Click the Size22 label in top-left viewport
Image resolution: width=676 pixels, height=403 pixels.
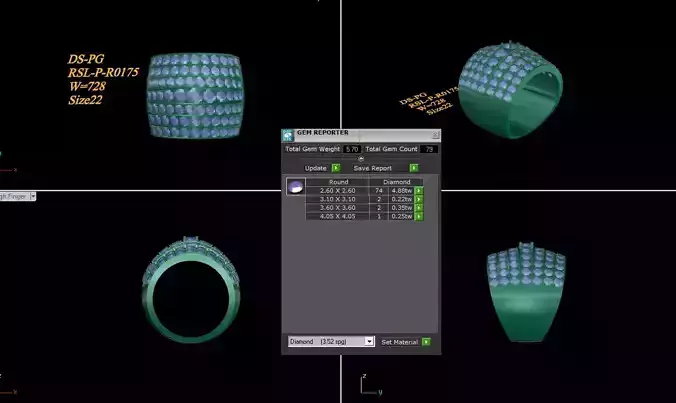tap(85, 100)
